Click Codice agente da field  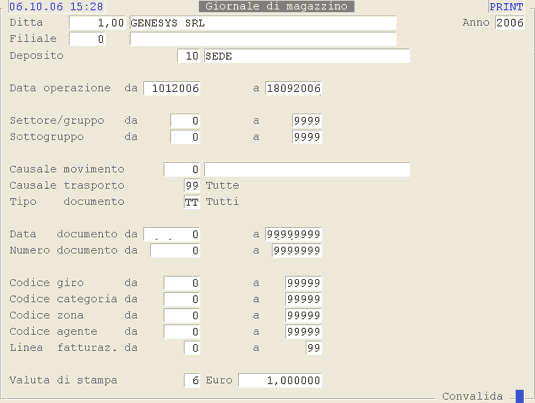tap(182, 332)
